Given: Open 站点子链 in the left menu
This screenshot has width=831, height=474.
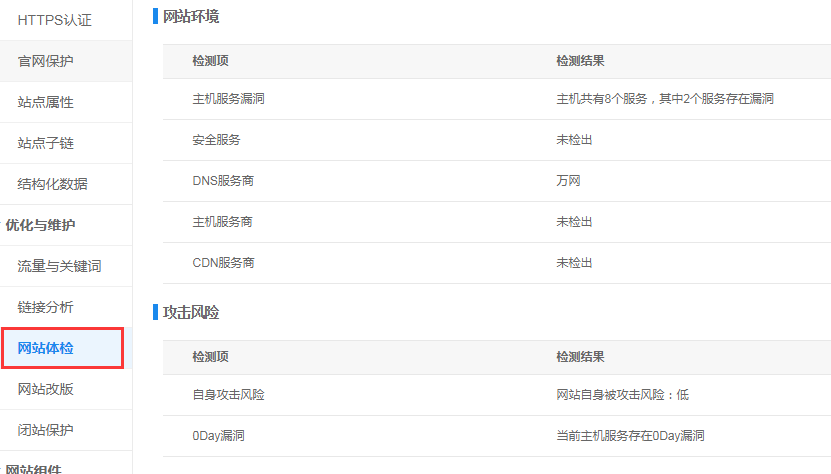Looking at the screenshot, I should [x=46, y=143].
